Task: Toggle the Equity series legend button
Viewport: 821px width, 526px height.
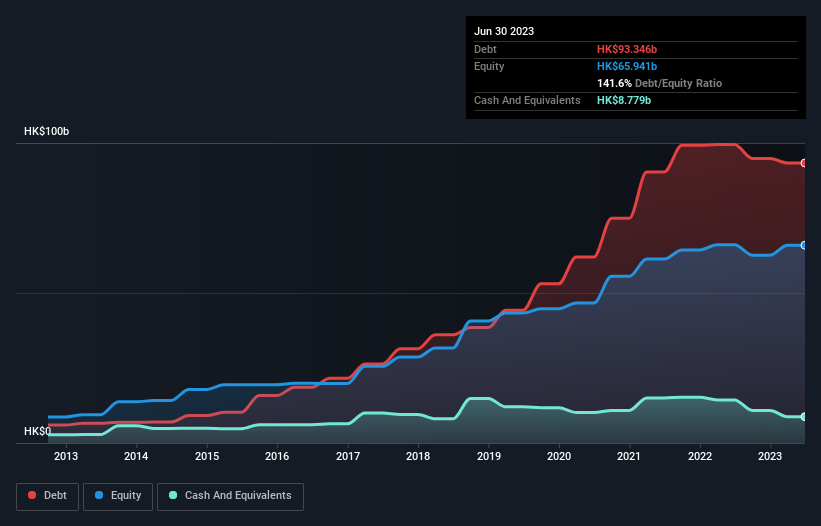Action: pyautogui.click(x=118, y=496)
